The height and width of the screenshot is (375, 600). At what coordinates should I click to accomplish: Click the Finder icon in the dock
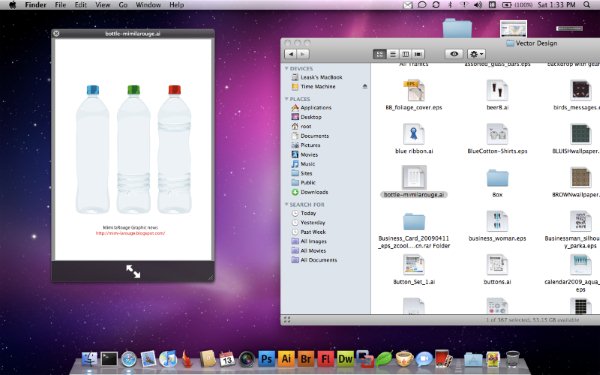point(90,359)
